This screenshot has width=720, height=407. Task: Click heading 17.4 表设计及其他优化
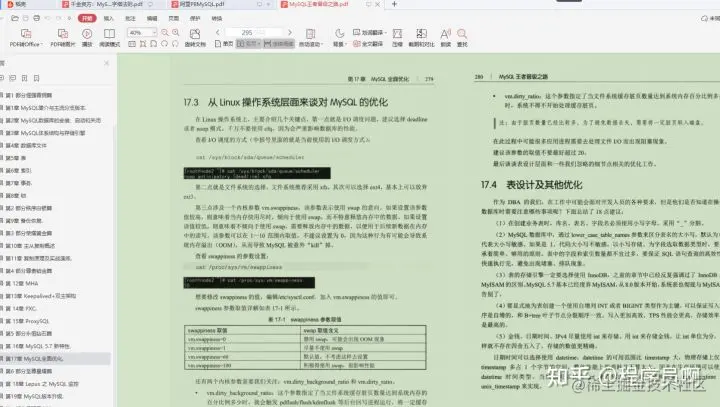[531, 185]
